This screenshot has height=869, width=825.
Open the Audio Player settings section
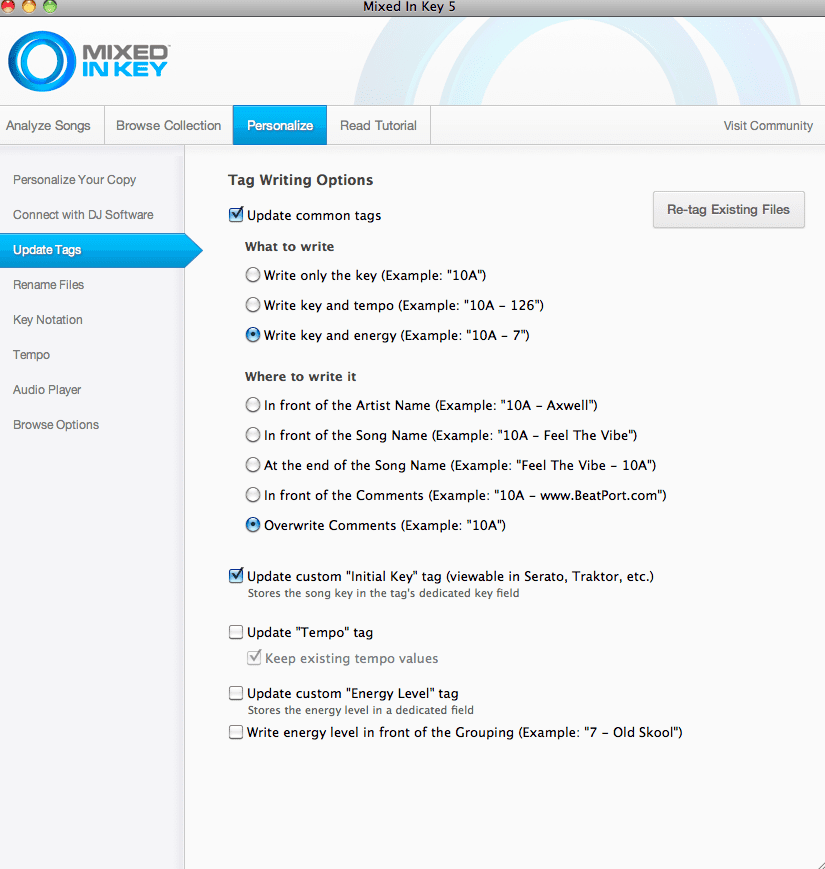click(x=47, y=390)
